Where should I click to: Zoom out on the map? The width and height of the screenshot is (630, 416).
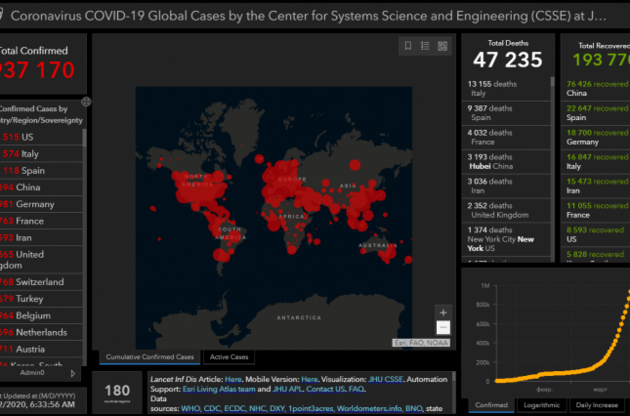443,327
